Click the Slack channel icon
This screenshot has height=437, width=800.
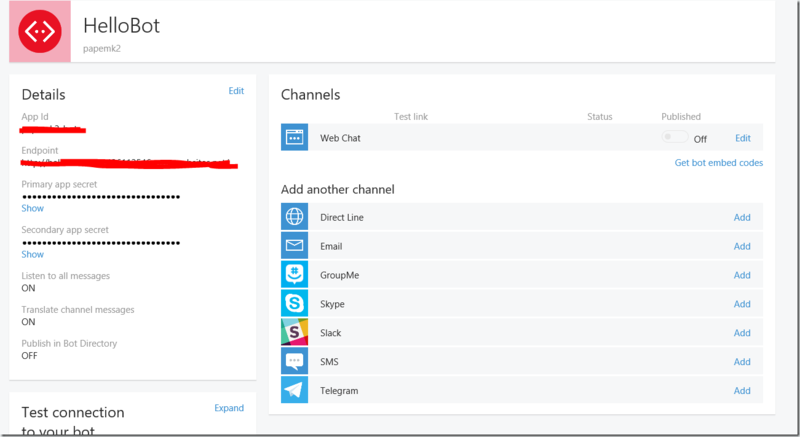294,332
